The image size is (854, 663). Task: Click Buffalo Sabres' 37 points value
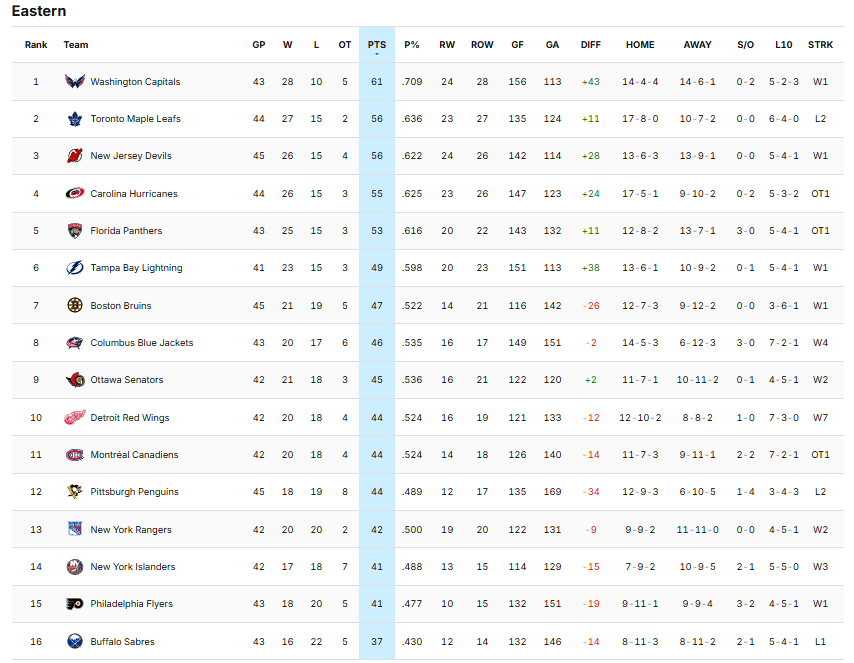[377, 642]
